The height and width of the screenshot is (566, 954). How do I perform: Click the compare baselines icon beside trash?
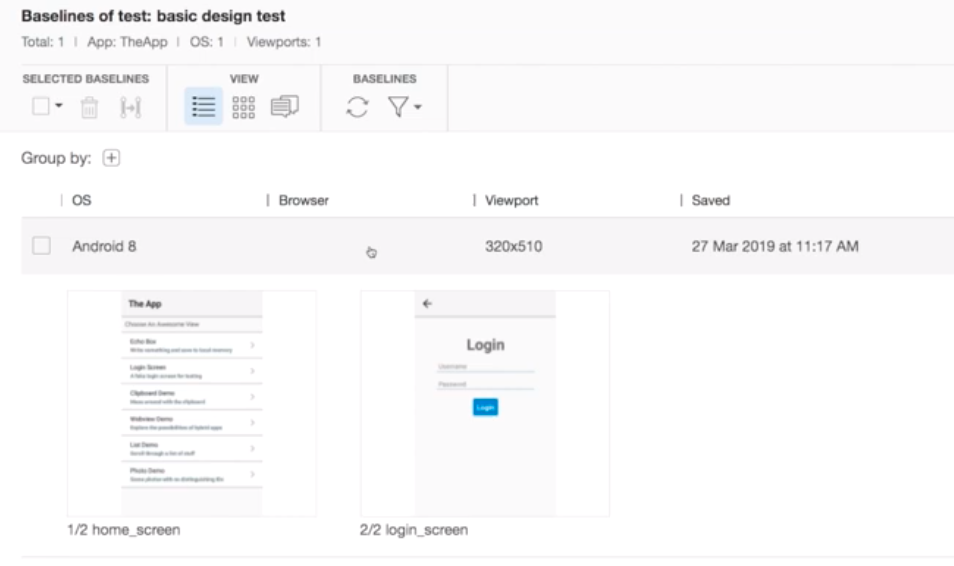pos(129,107)
